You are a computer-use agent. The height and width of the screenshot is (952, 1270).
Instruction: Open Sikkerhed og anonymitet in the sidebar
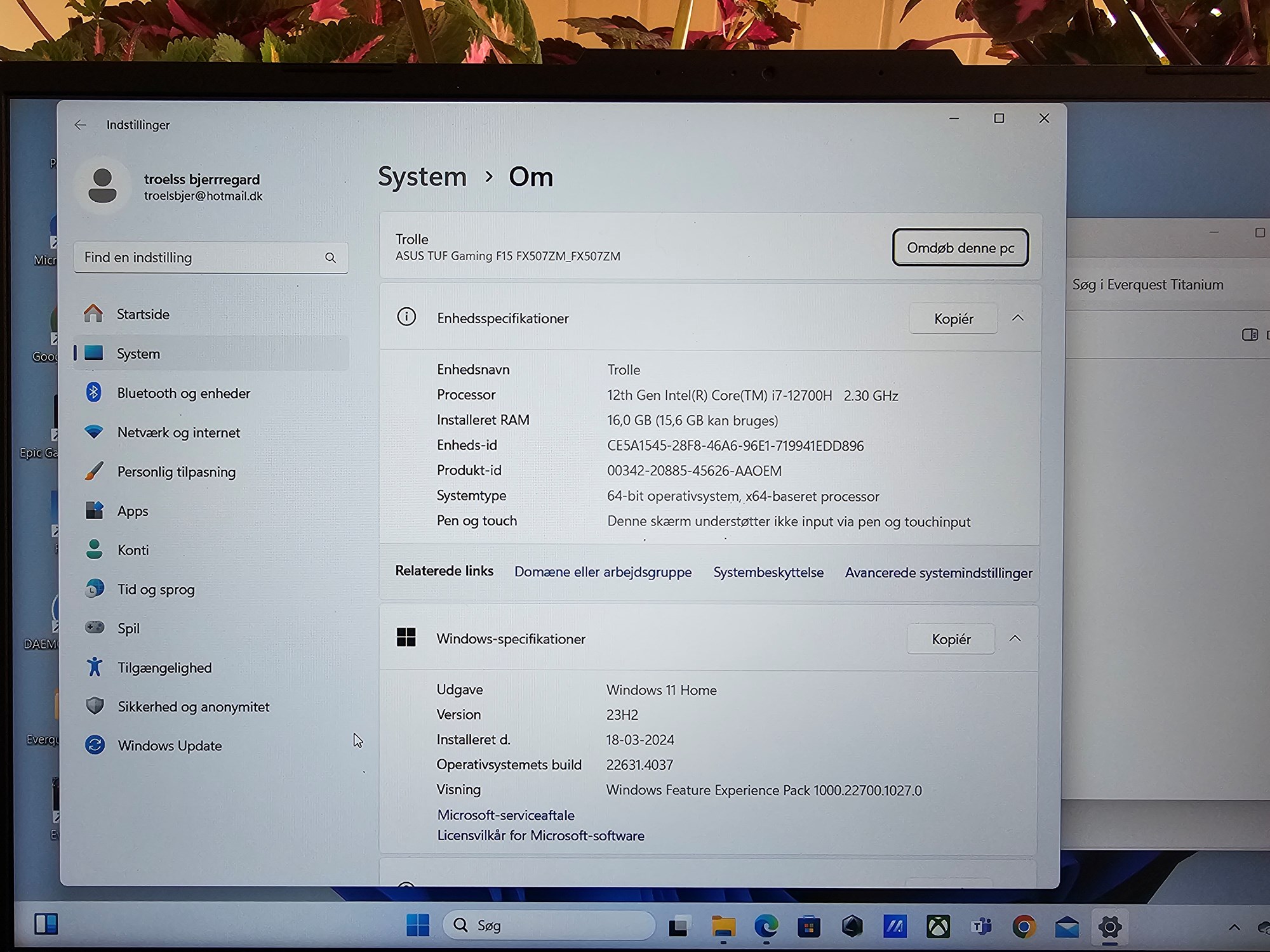coord(210,706)
